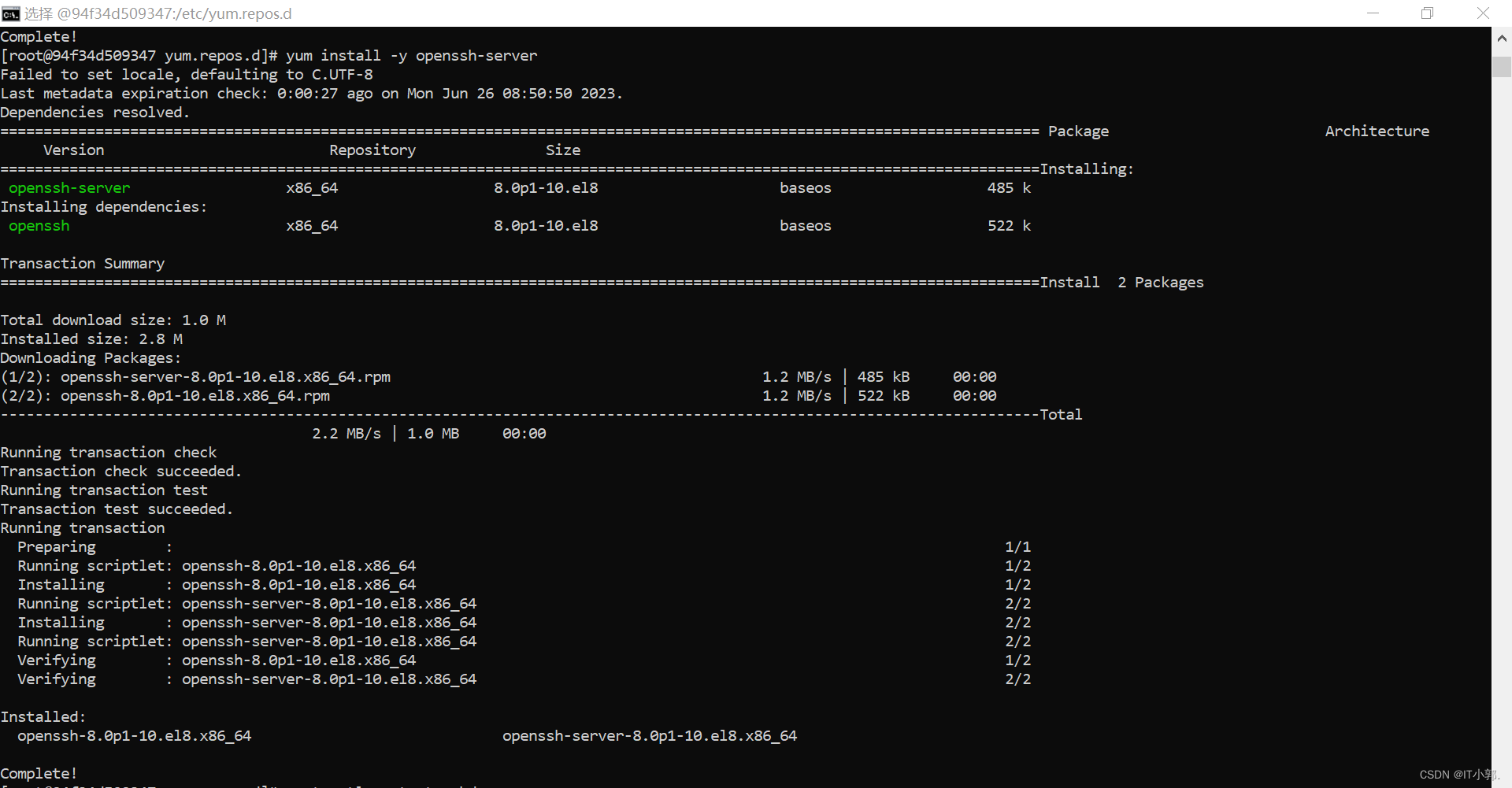Click installed package openssh-8.0p1-10.el8.x86_64
This screenshot has width=1512, height=788.
coord(135,736)
